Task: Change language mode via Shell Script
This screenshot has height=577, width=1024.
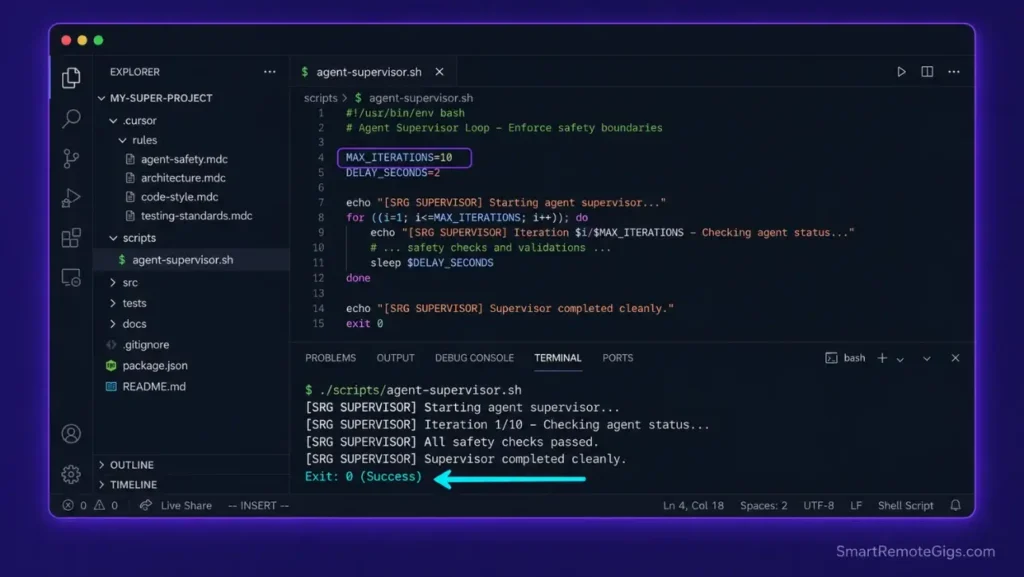Action: coord(905,505)
